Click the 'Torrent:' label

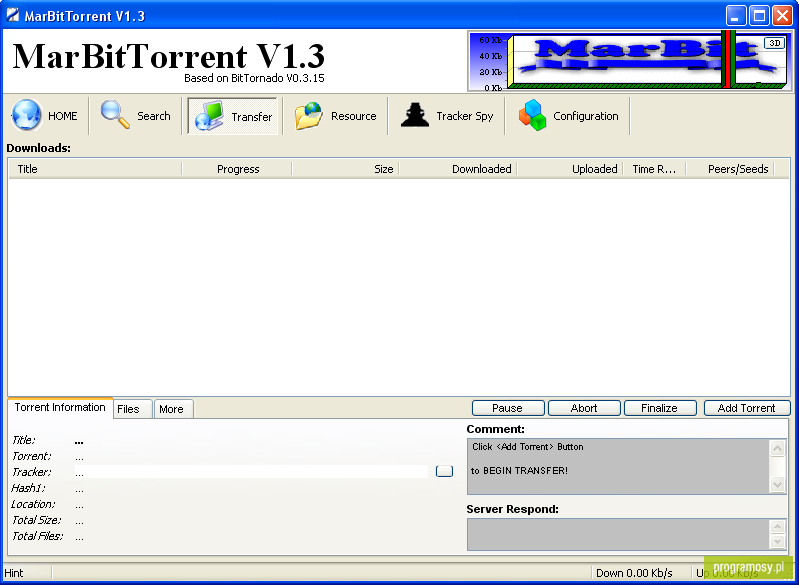(x=32, y=456)
